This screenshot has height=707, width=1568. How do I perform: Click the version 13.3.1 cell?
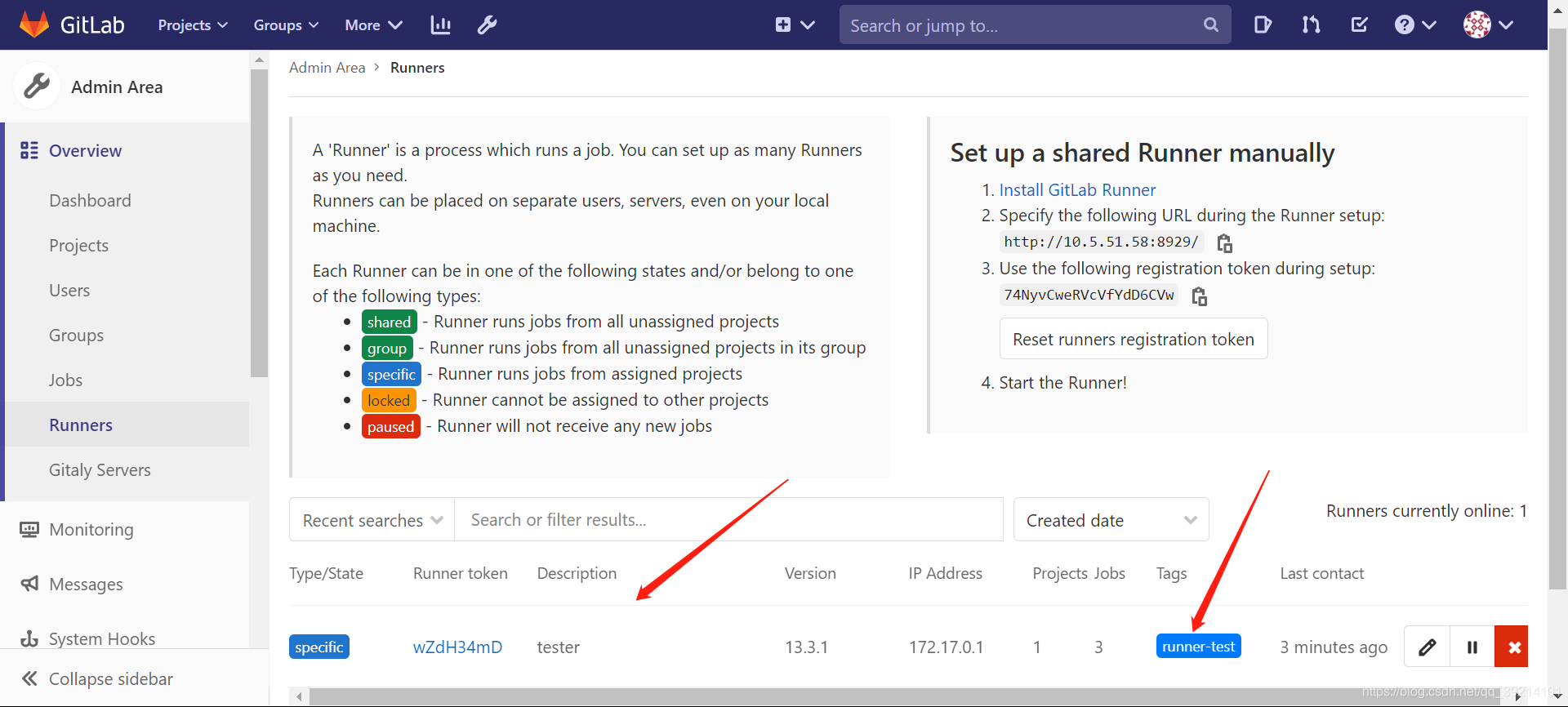[806, 647]
